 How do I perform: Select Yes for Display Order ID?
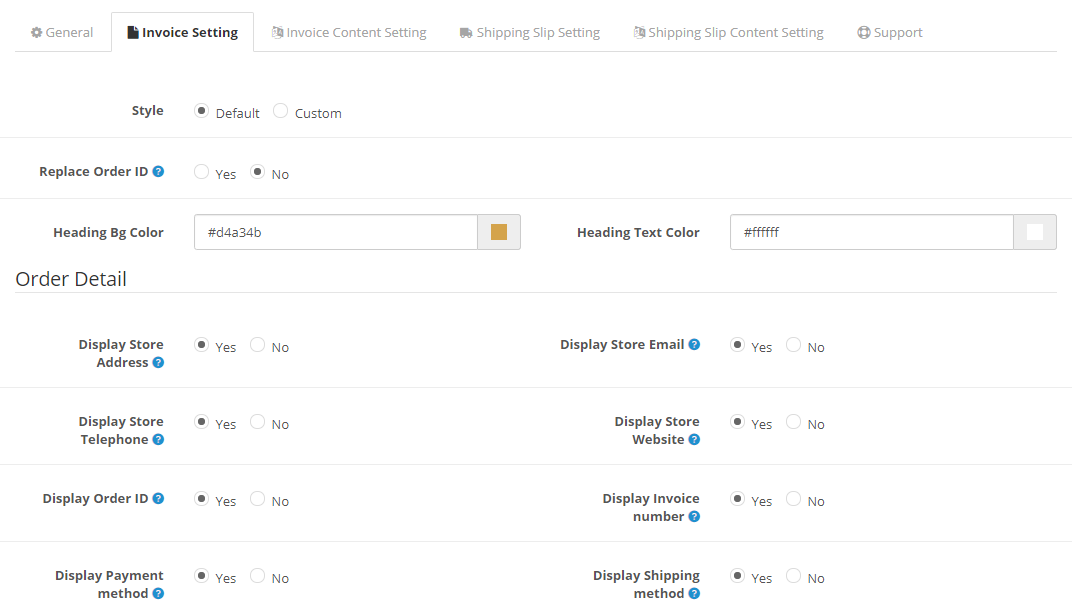point(201,498)
